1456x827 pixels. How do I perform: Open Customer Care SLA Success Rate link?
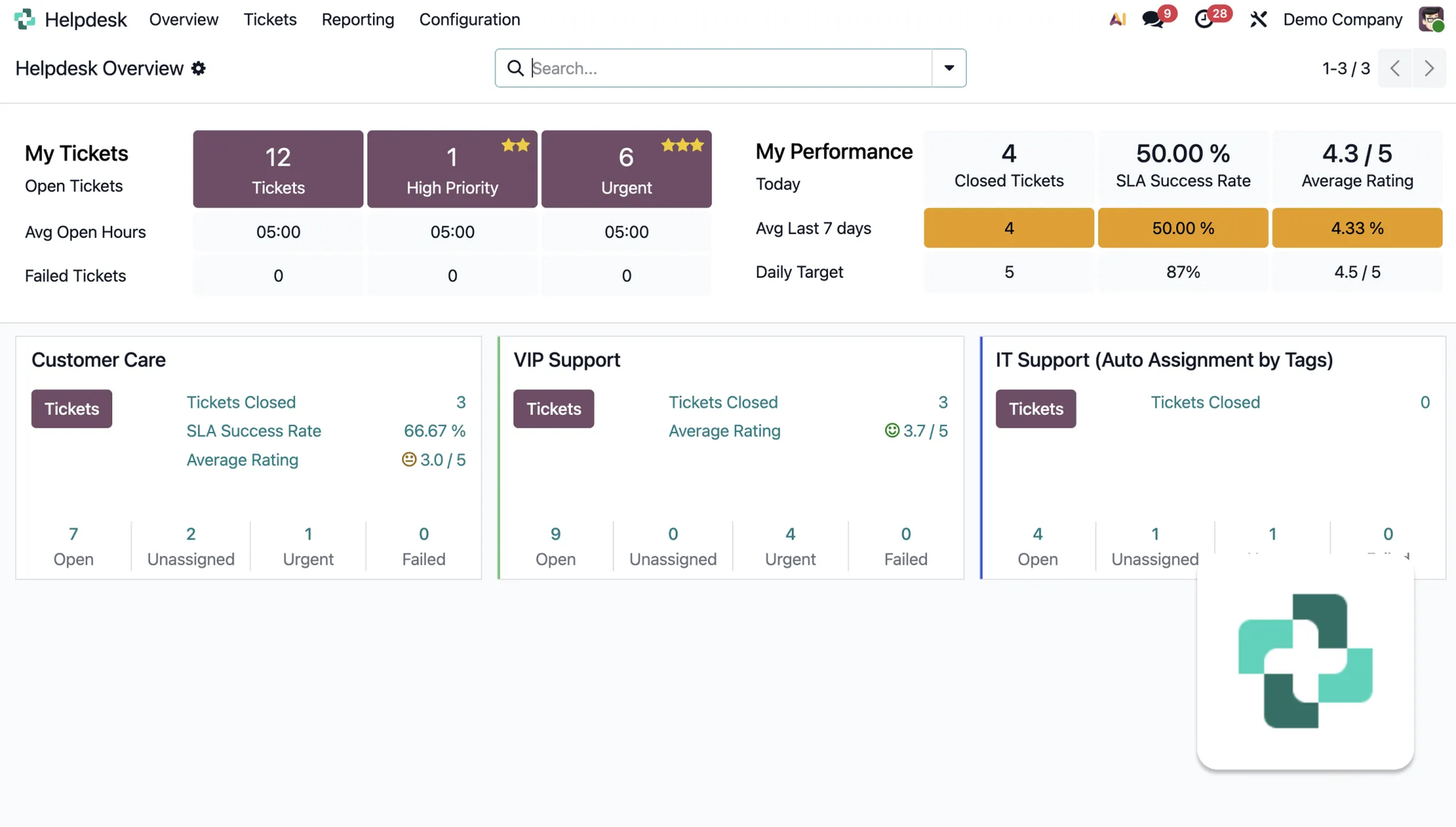tap(254, 431)
